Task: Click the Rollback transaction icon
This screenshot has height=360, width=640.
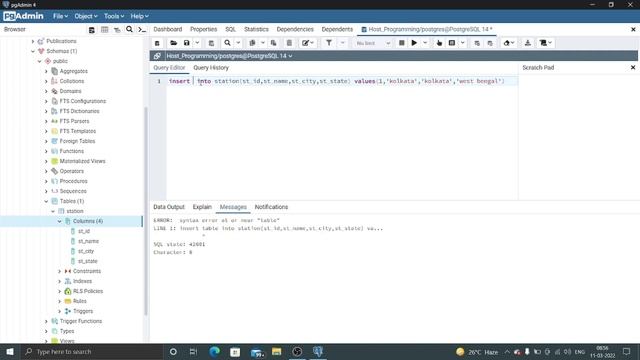Action: (490, 43)
